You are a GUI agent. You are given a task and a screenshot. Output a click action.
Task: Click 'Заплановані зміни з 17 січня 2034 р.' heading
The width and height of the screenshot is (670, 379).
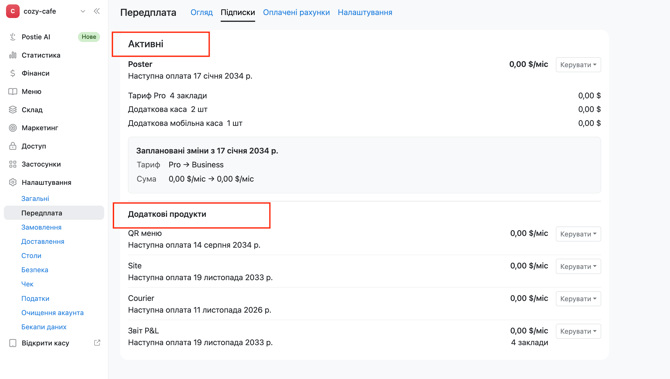[207, 151]
